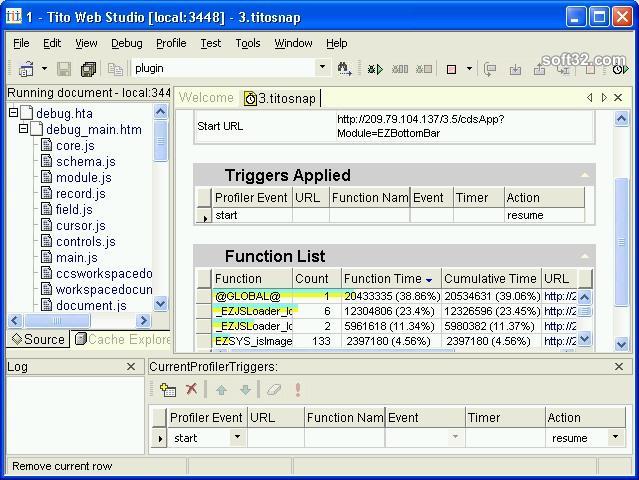Viewport: 639px width, 480px height.
Task: Click the red X remove row icon
Action: 191,389
